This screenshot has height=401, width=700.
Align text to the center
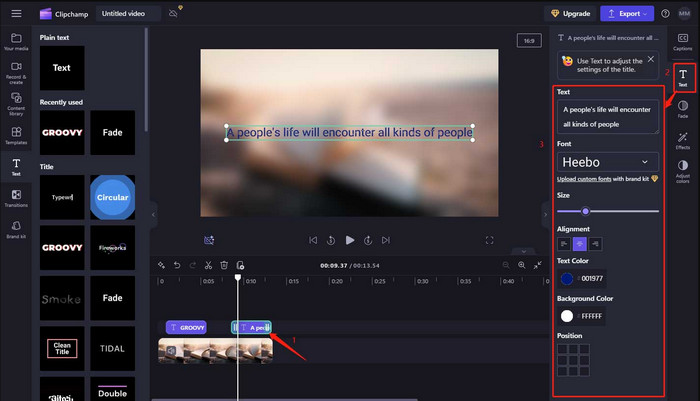[x=579, y=244]
